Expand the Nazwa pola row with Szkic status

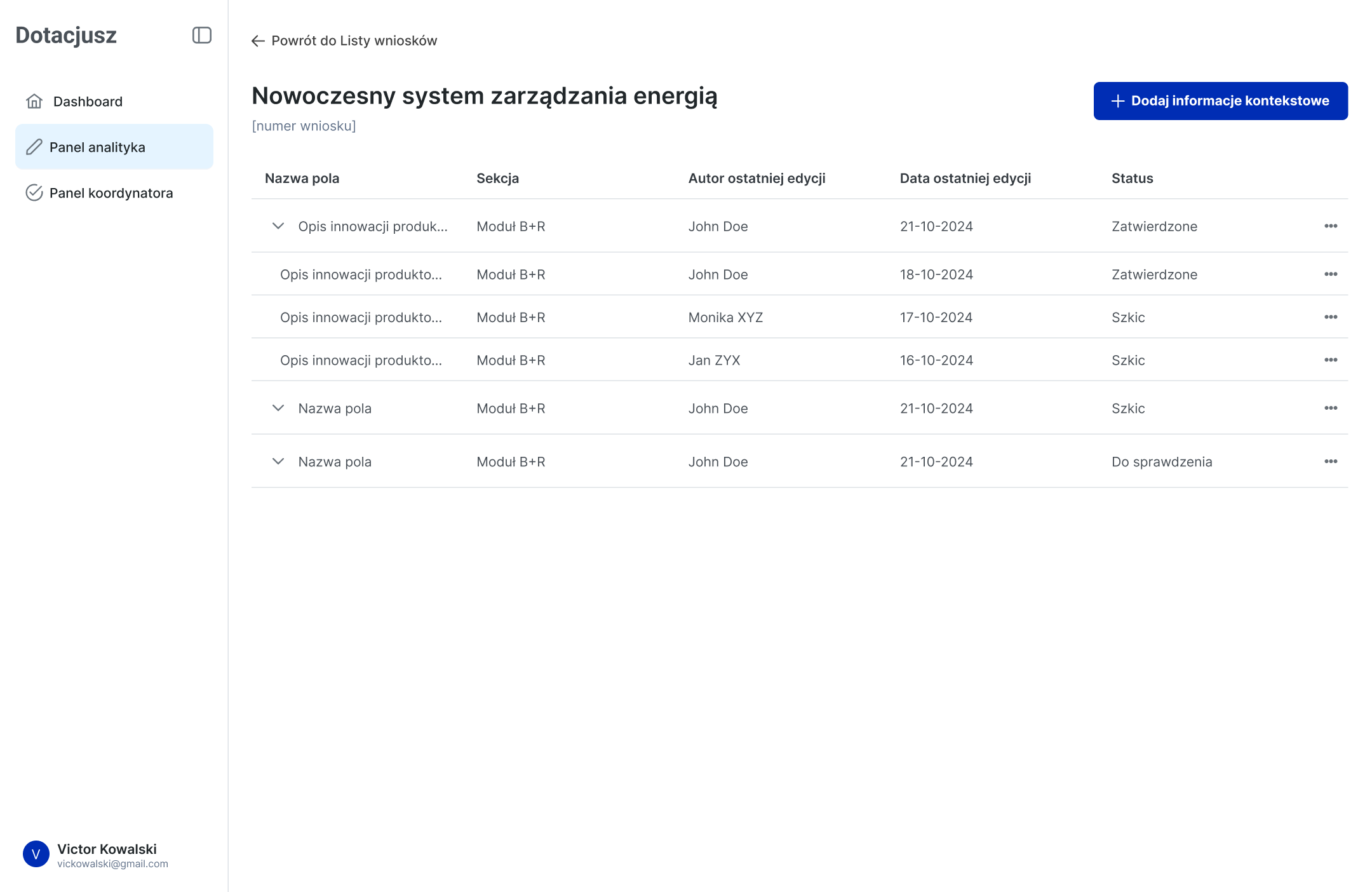tap(278, 409)
